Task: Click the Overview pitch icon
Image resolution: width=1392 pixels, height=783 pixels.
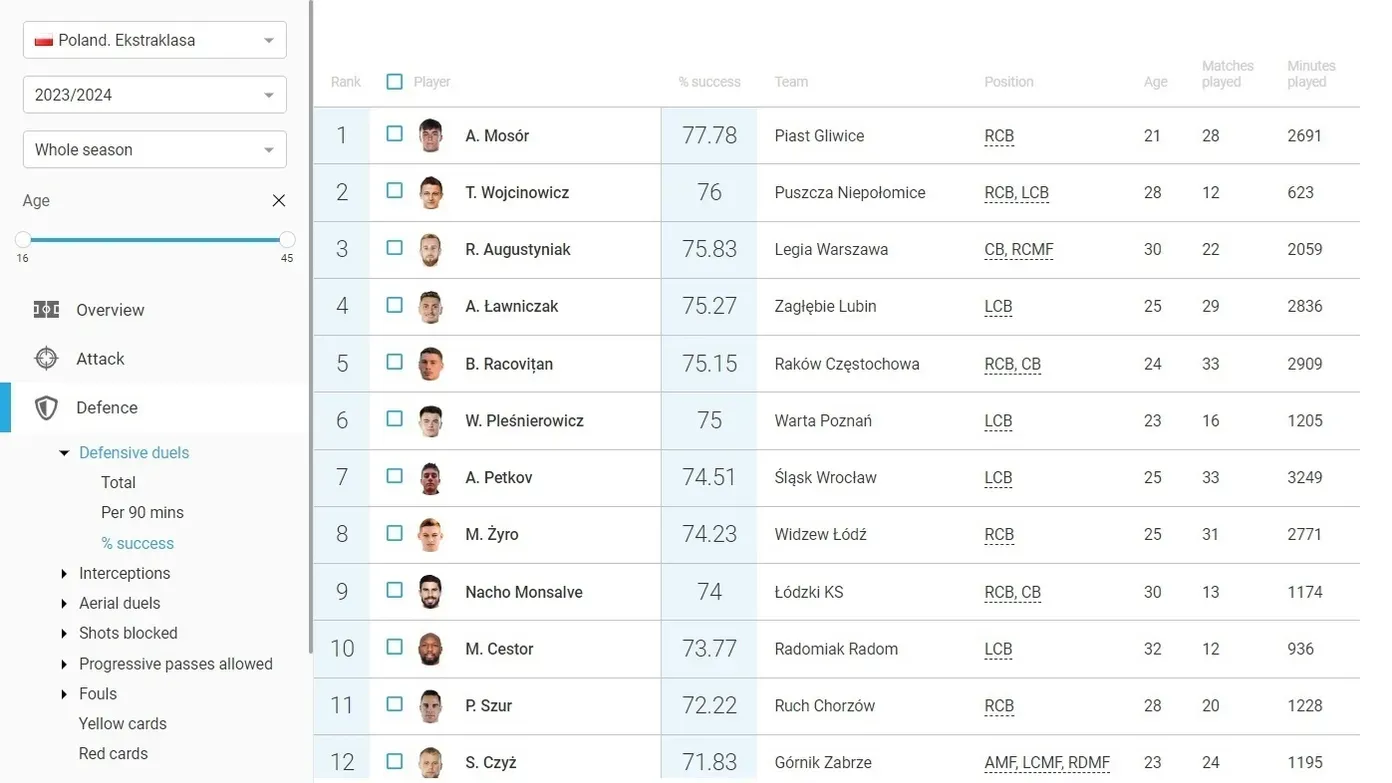Action: click(x=46, y=310)
